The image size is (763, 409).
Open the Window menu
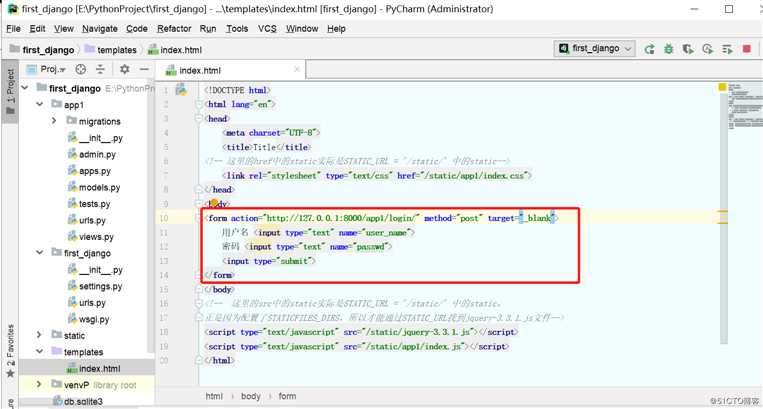pyautogui.click(x=302, y=29)
